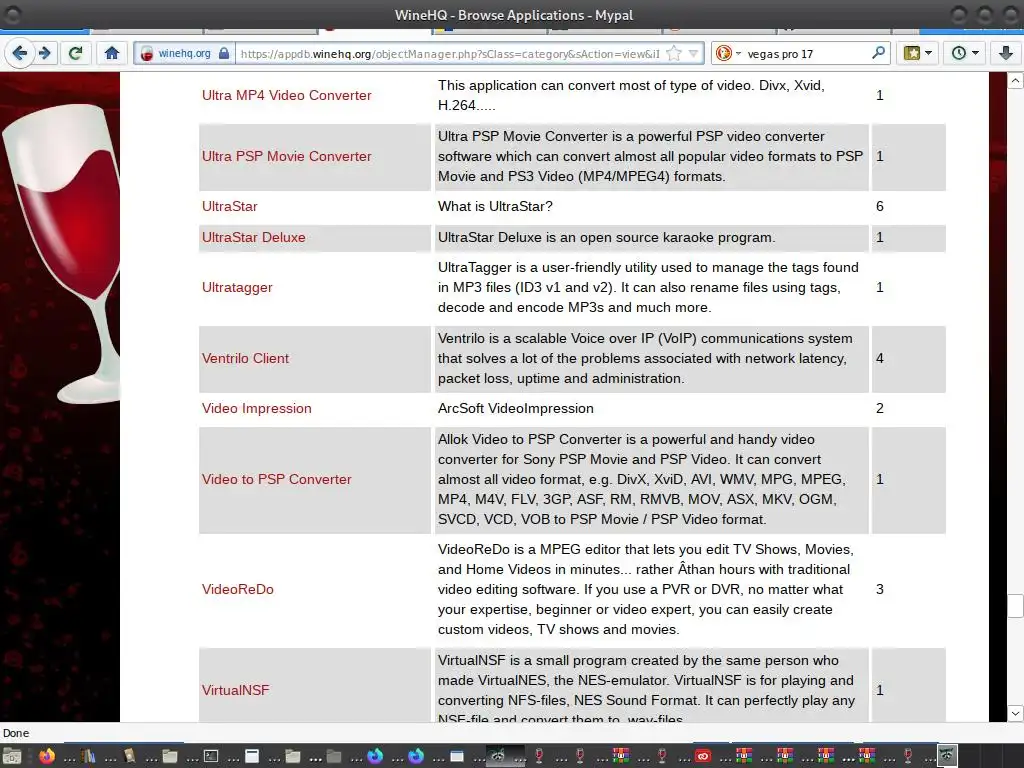Click 'UltraStar Deluxe is an open source karaoke program.'

(x=607, y=238)
